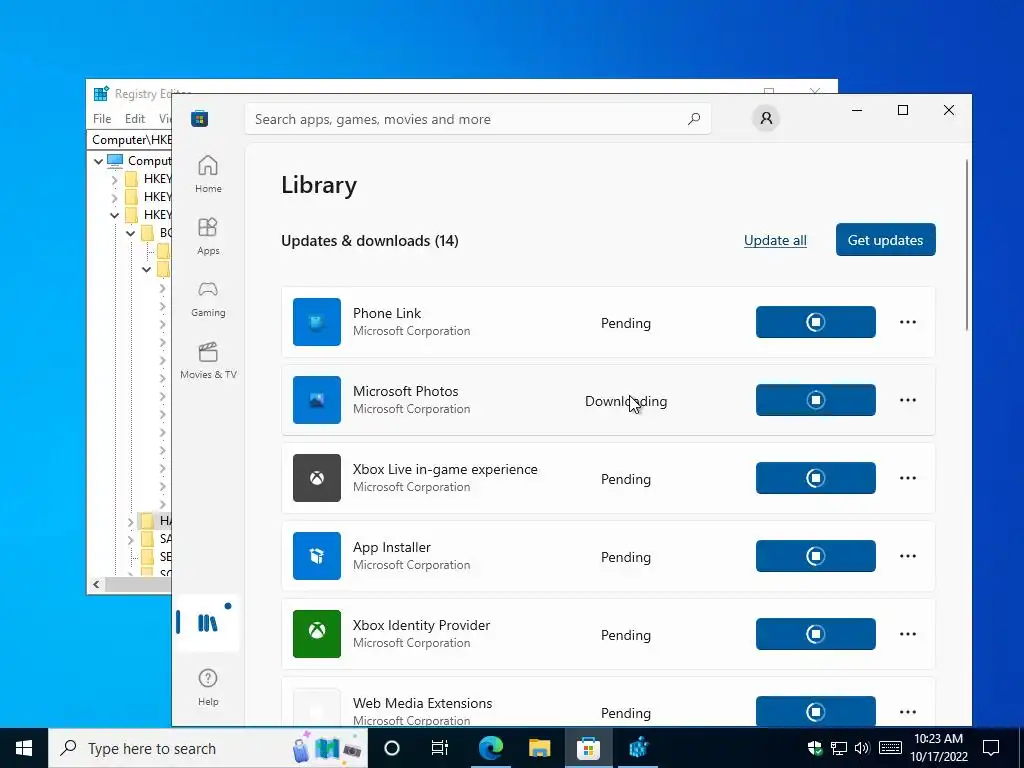The width and height of the screenshot is (1024, 768).
Task: Collapse the Computer node in Registry Editor
Action: coord(98,161)
